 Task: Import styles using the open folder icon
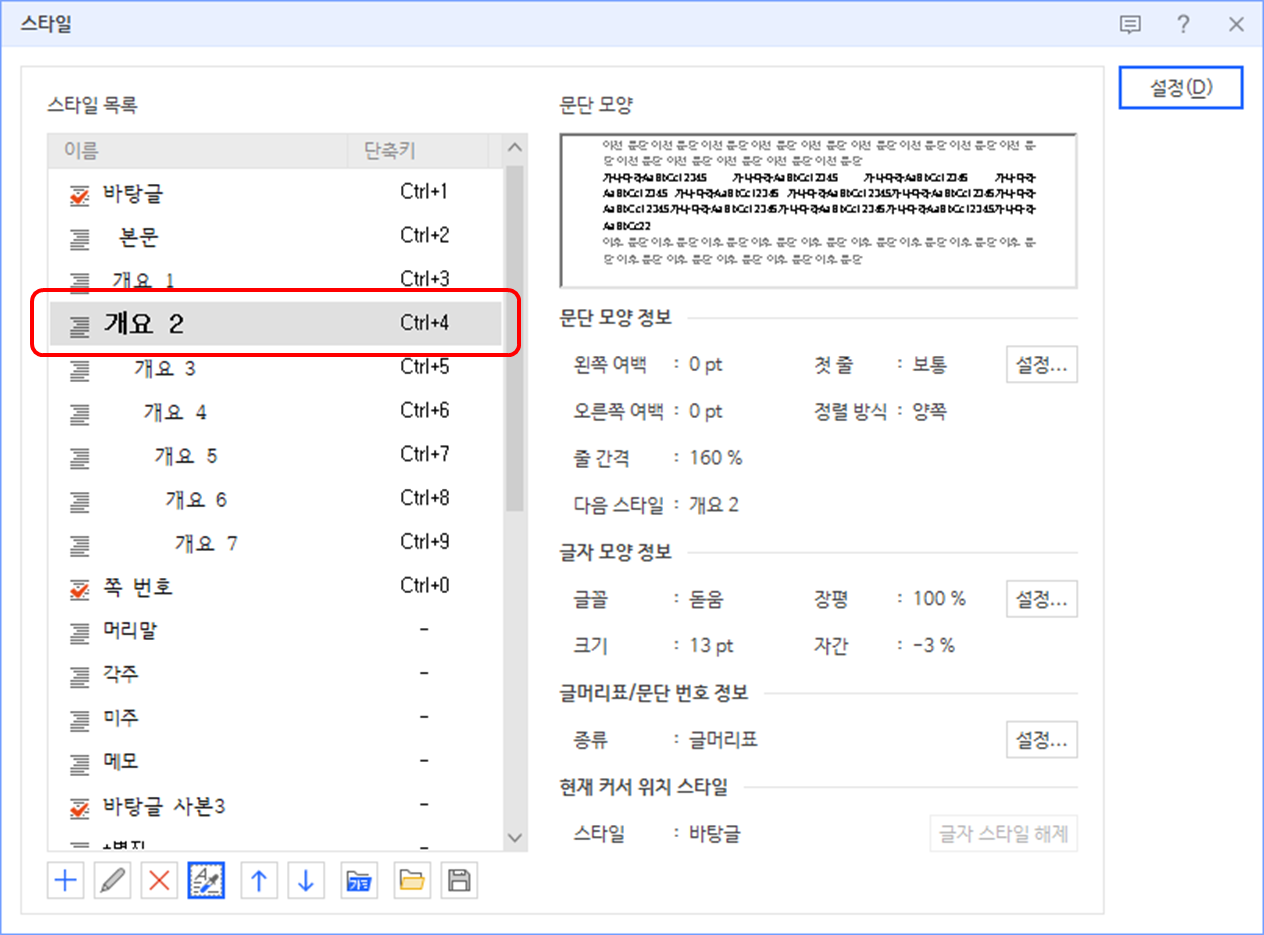412,880
